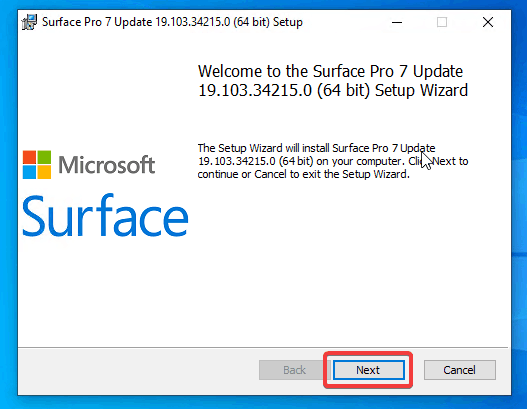Click the blue square of the Microsoft logo

tap(29, 172)
